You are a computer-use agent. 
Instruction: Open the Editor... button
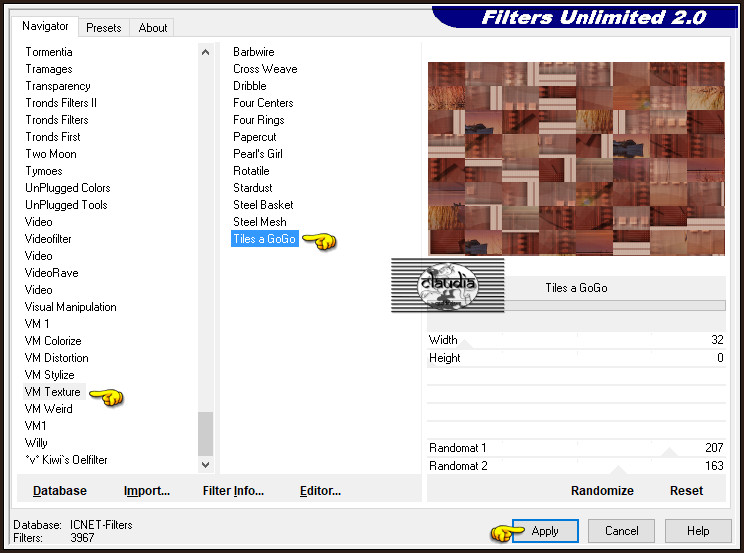(320, 490)
